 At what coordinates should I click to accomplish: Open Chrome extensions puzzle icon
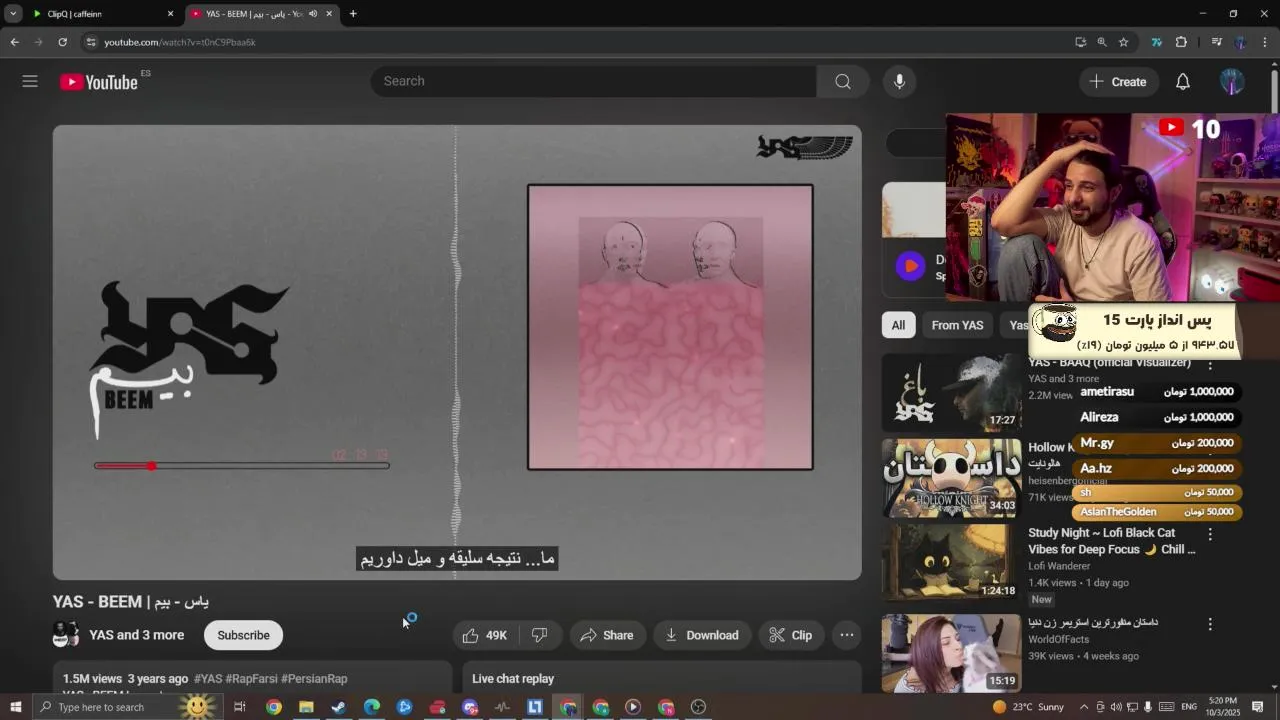[x=1181, y=42]
